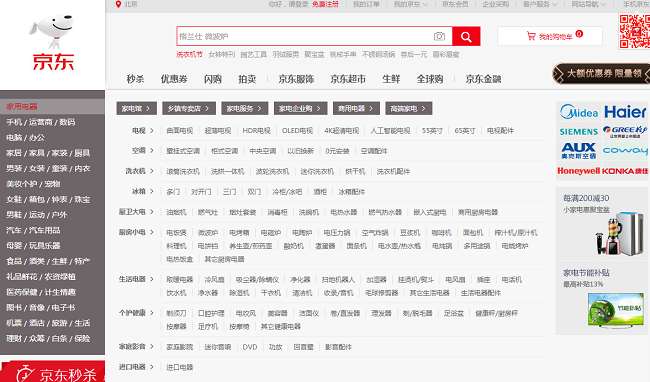Open the OLED电视 link
The image size is (650, 382).
(x=297, y=131)
